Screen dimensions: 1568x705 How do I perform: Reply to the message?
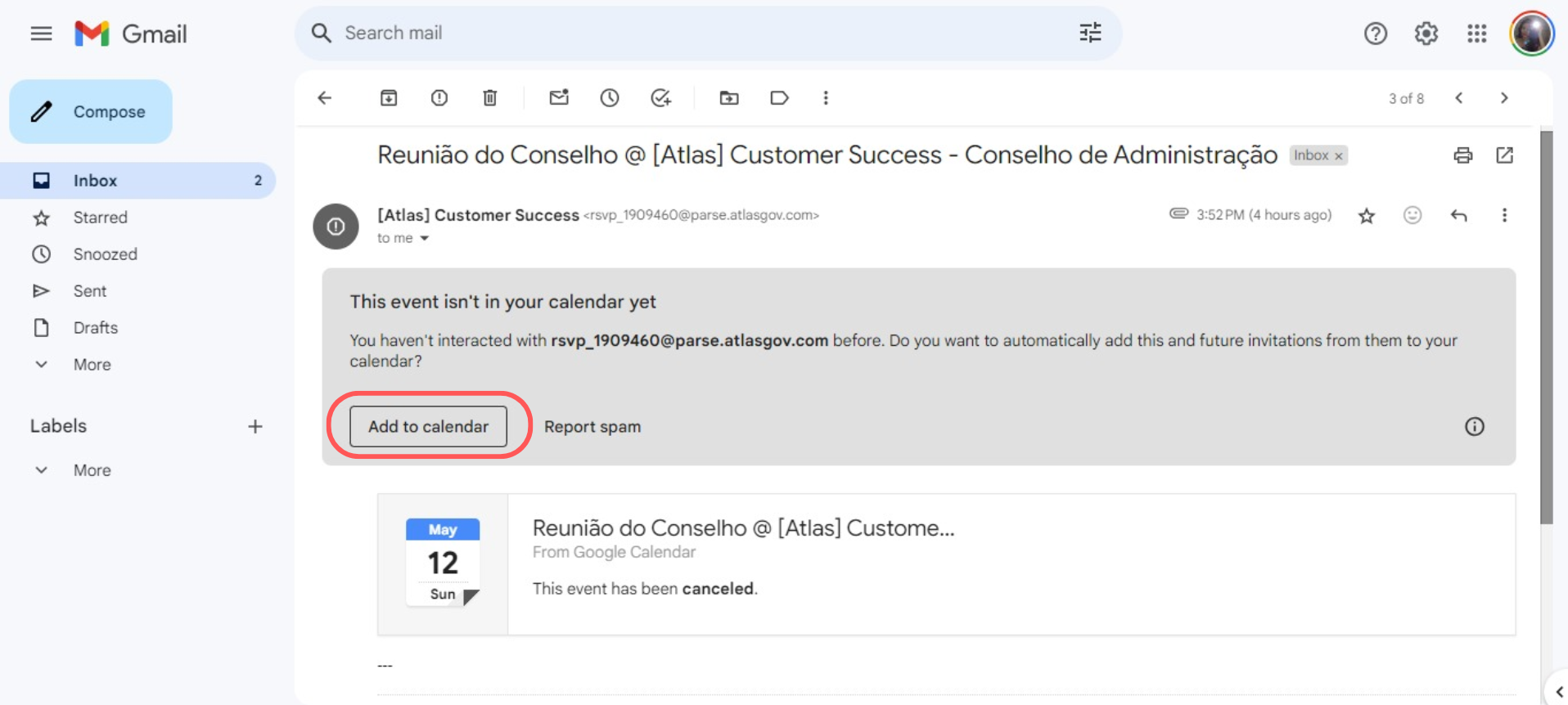point(1458,216)
